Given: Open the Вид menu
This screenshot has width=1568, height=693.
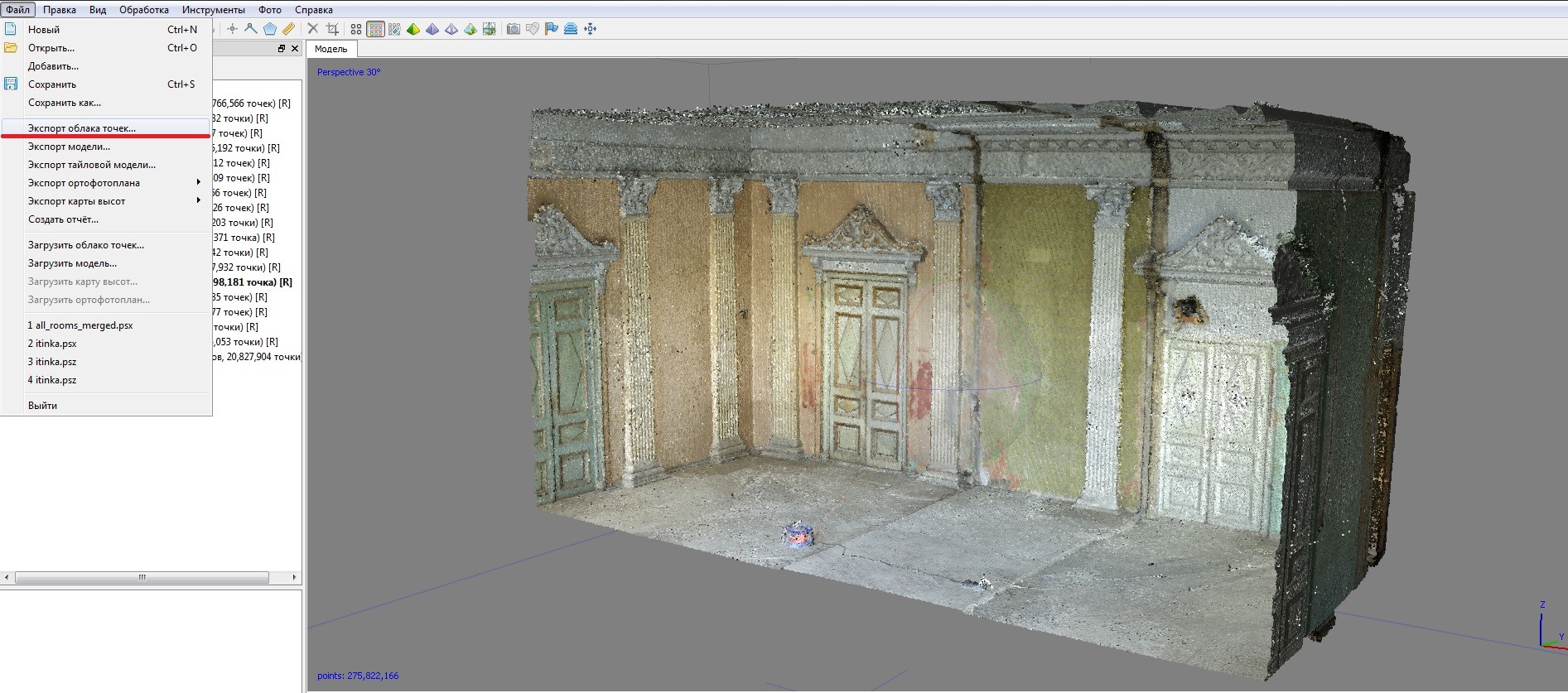Looking at the screenshot, I should 98,10.
